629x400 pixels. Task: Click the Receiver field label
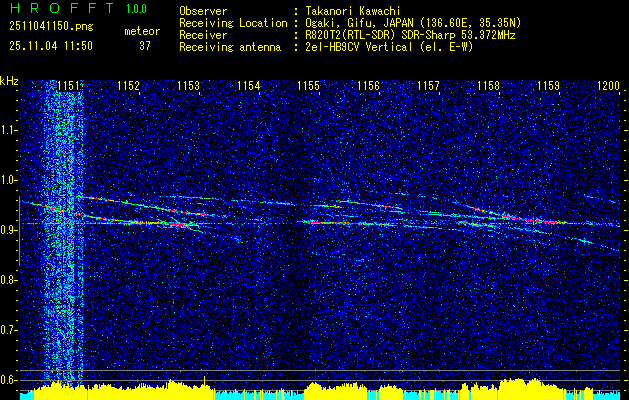tap(203, 35)
